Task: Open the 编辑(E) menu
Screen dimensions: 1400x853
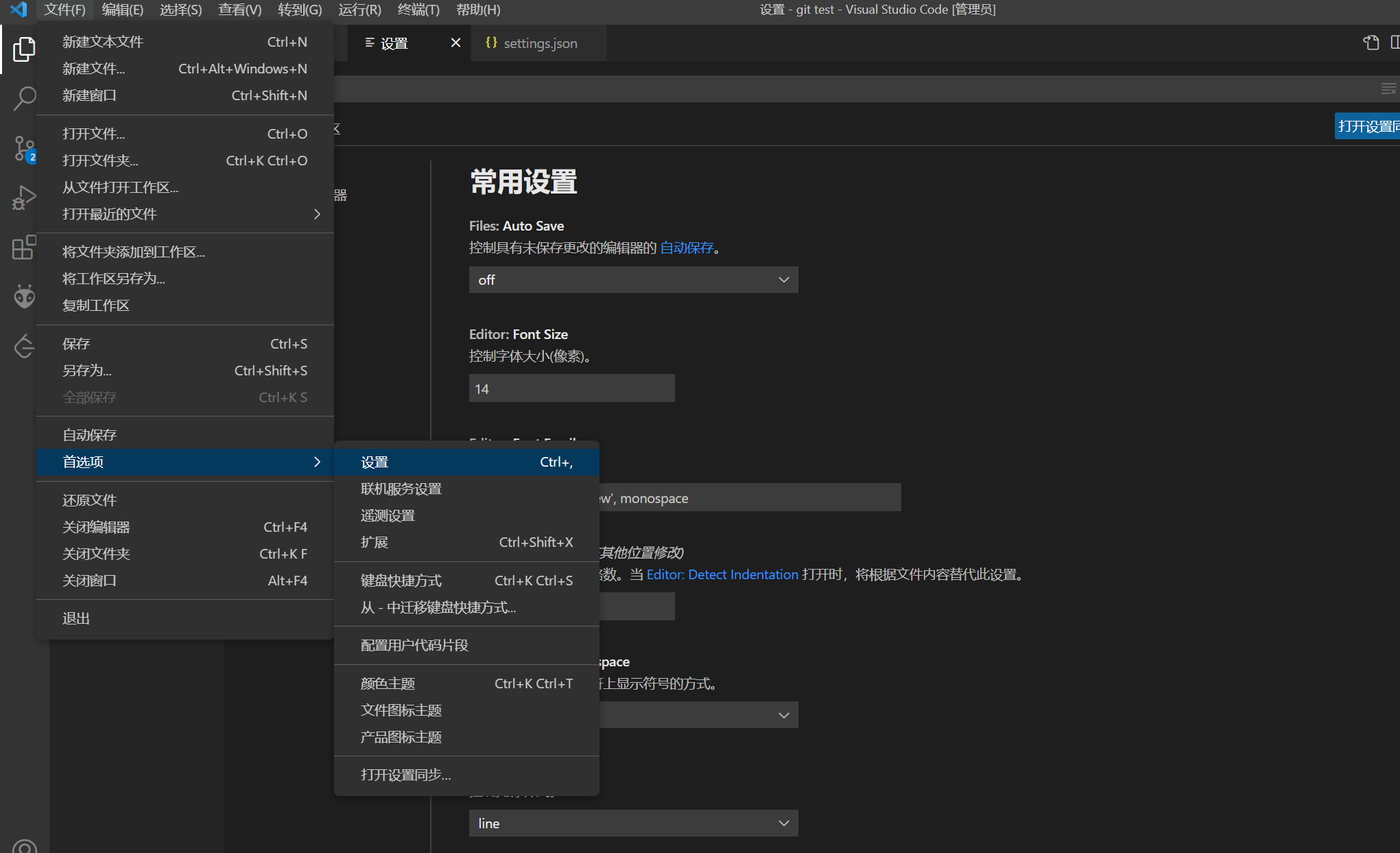Action: coord(122,10)
